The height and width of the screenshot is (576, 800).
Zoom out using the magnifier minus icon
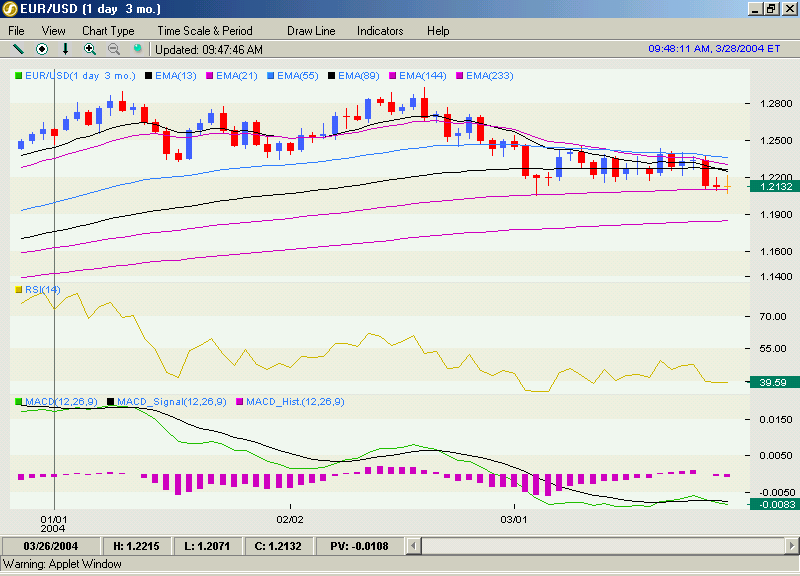tap(113, 49)
